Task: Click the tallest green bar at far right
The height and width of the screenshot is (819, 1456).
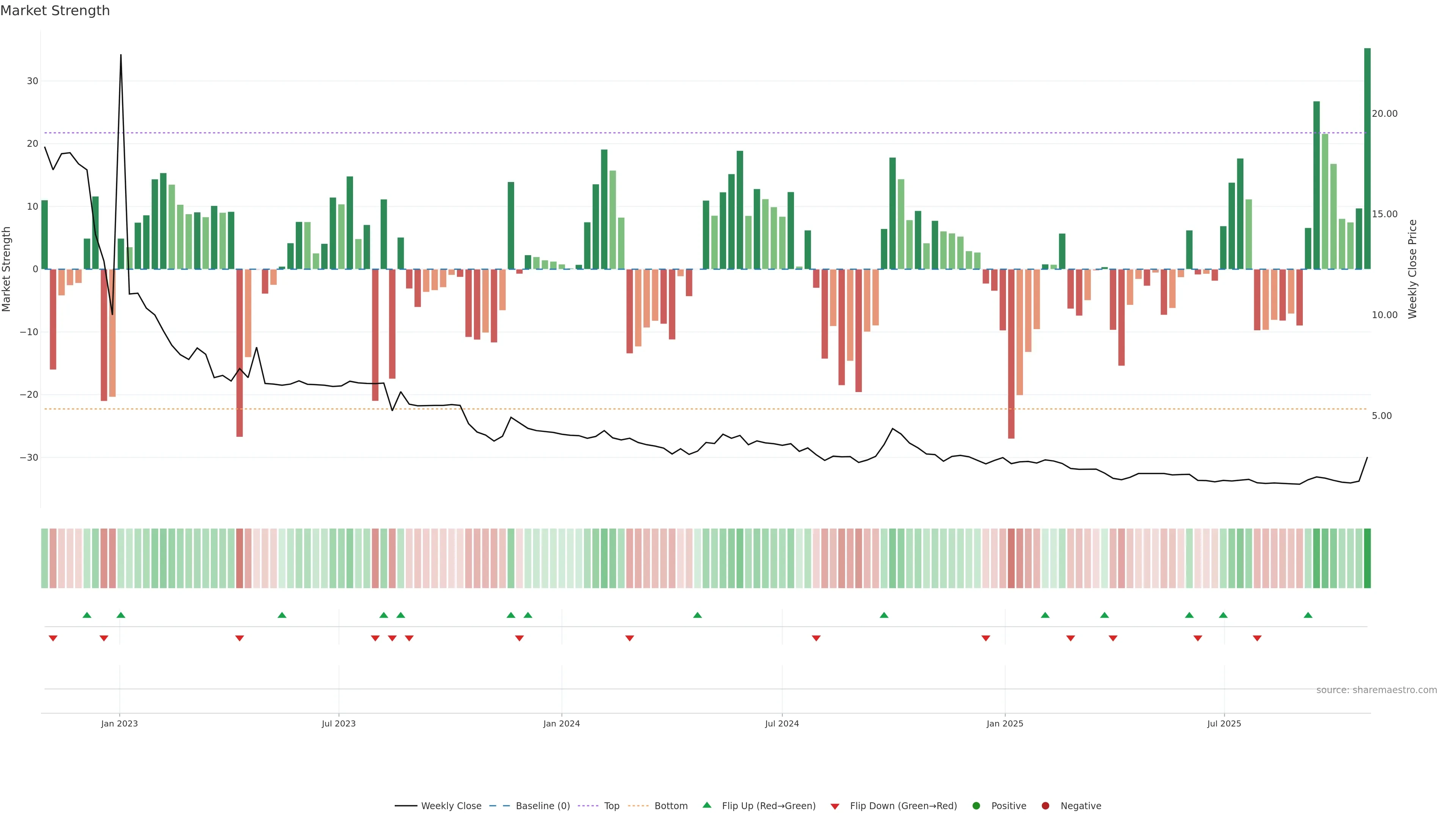Action: (x=1367, y=158)
